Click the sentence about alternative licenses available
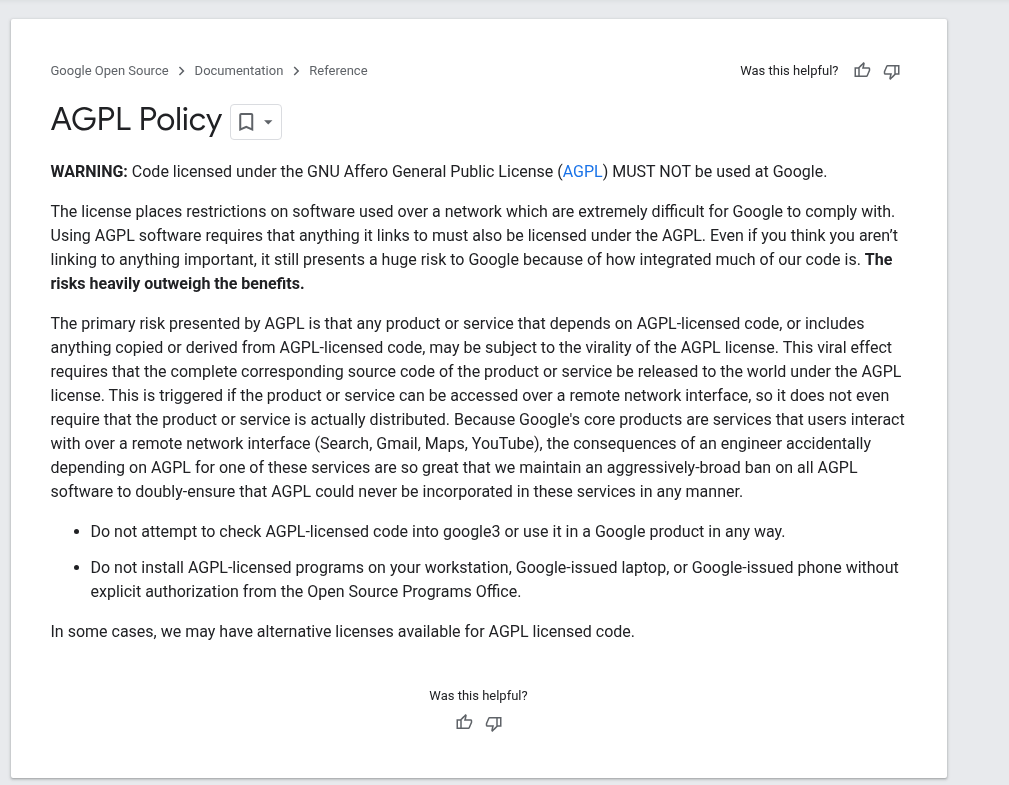Image resolution: width=1009 pixels, height=785 pixels. tap(342, 631)
